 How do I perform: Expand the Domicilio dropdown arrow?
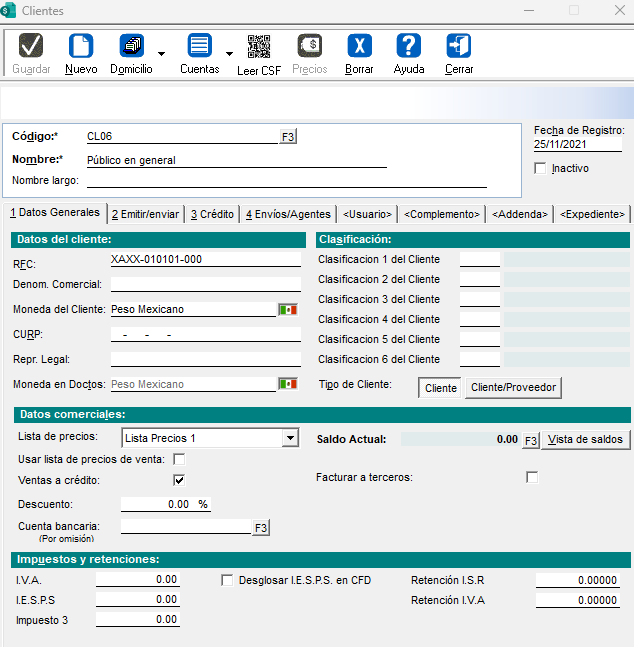click(162, 54)
